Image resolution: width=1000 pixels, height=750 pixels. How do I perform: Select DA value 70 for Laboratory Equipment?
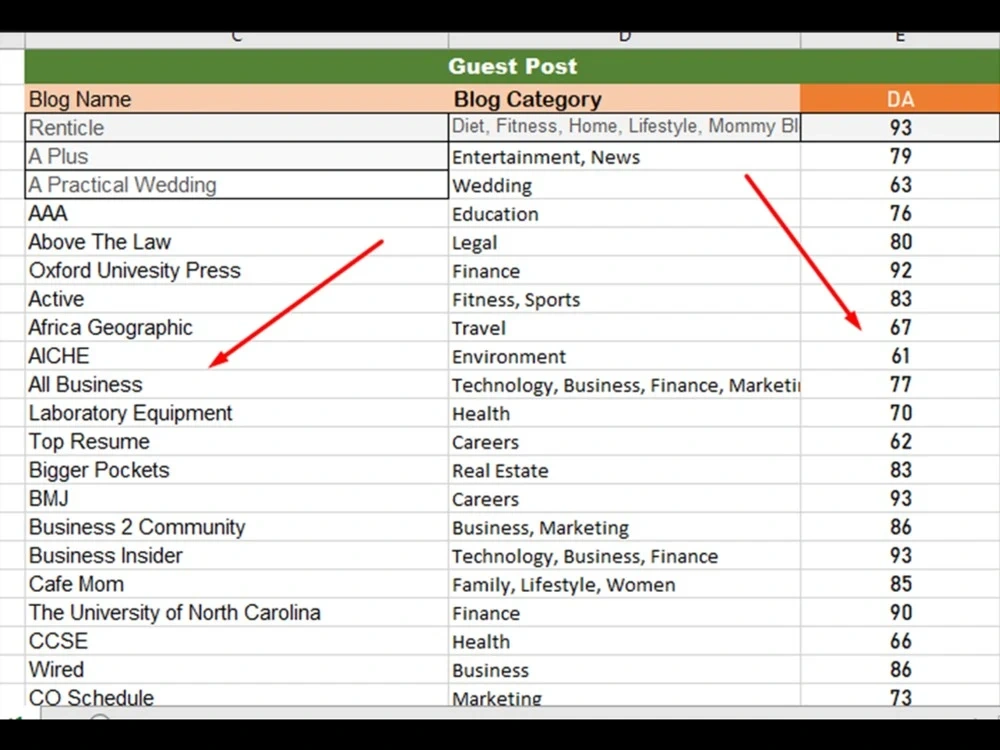click(900, 413)
